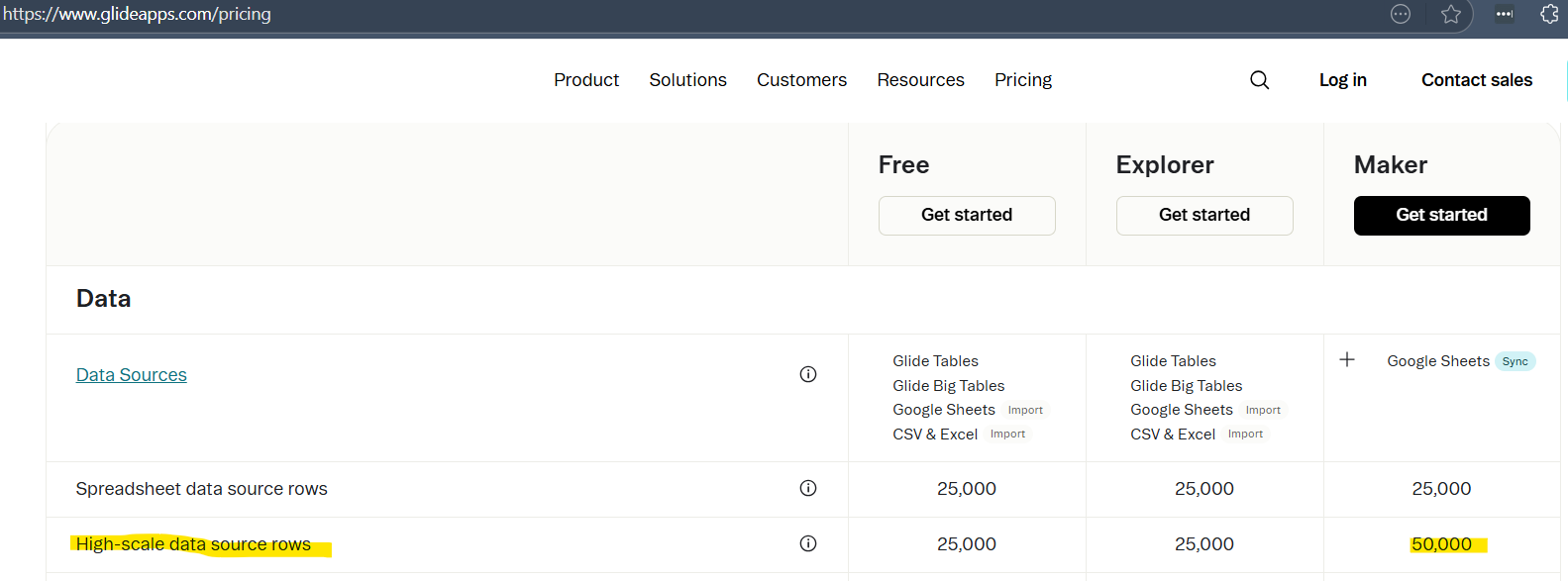Click the Log in link
This screenshot has height=581, width=1568.
[x=1342, y=80]
